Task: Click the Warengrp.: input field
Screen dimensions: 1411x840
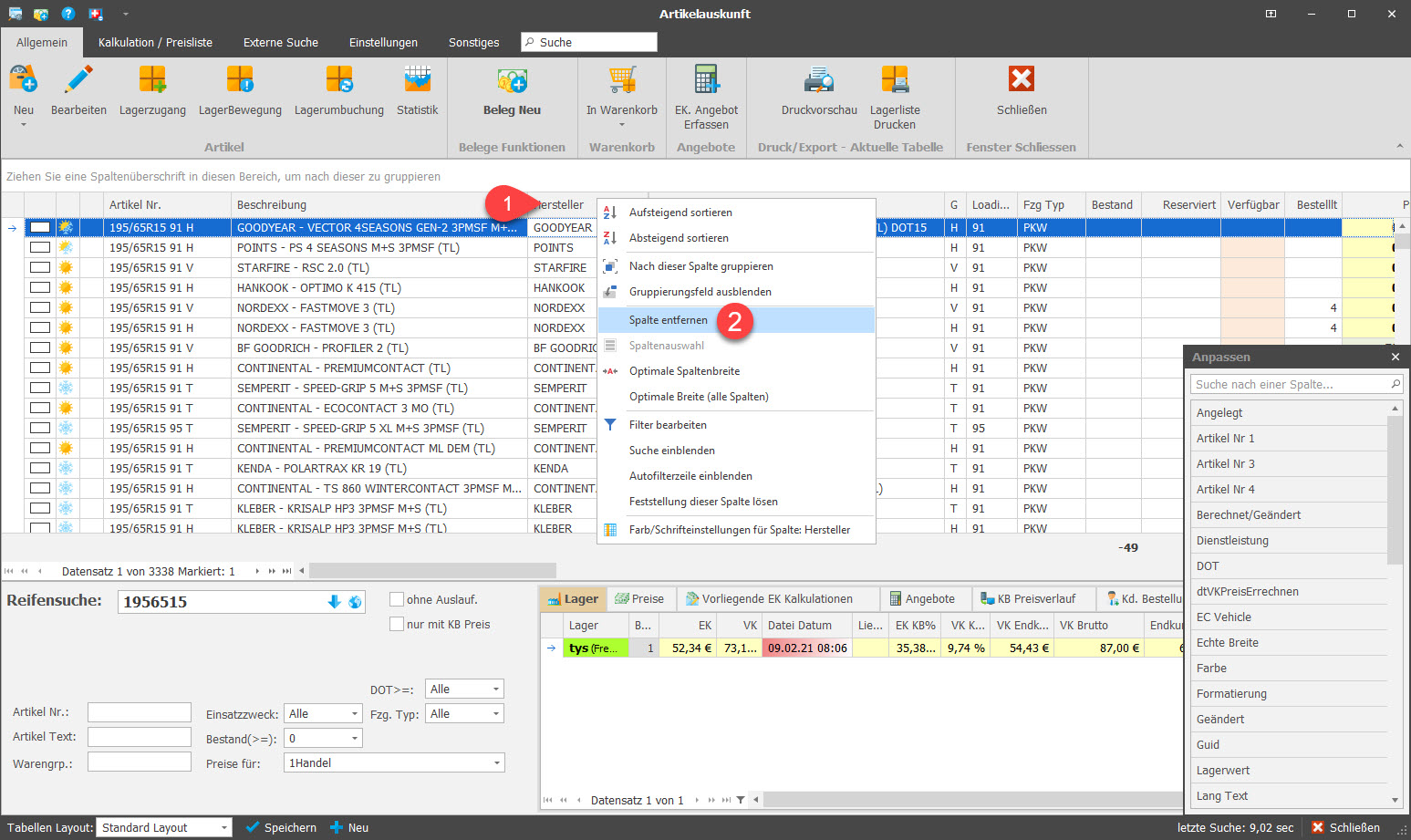Action: pyautogui.click(x=140, y=762)
